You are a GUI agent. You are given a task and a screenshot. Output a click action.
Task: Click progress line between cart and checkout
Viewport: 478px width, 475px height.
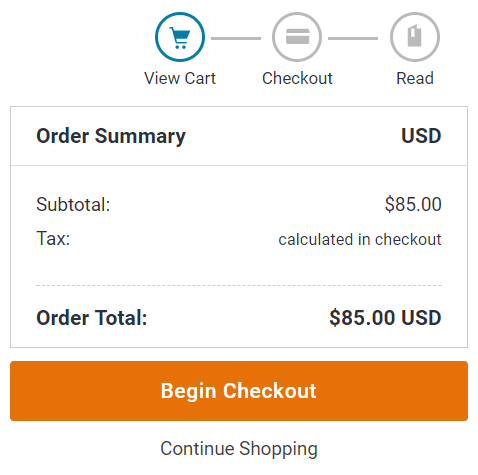point(236,38)
